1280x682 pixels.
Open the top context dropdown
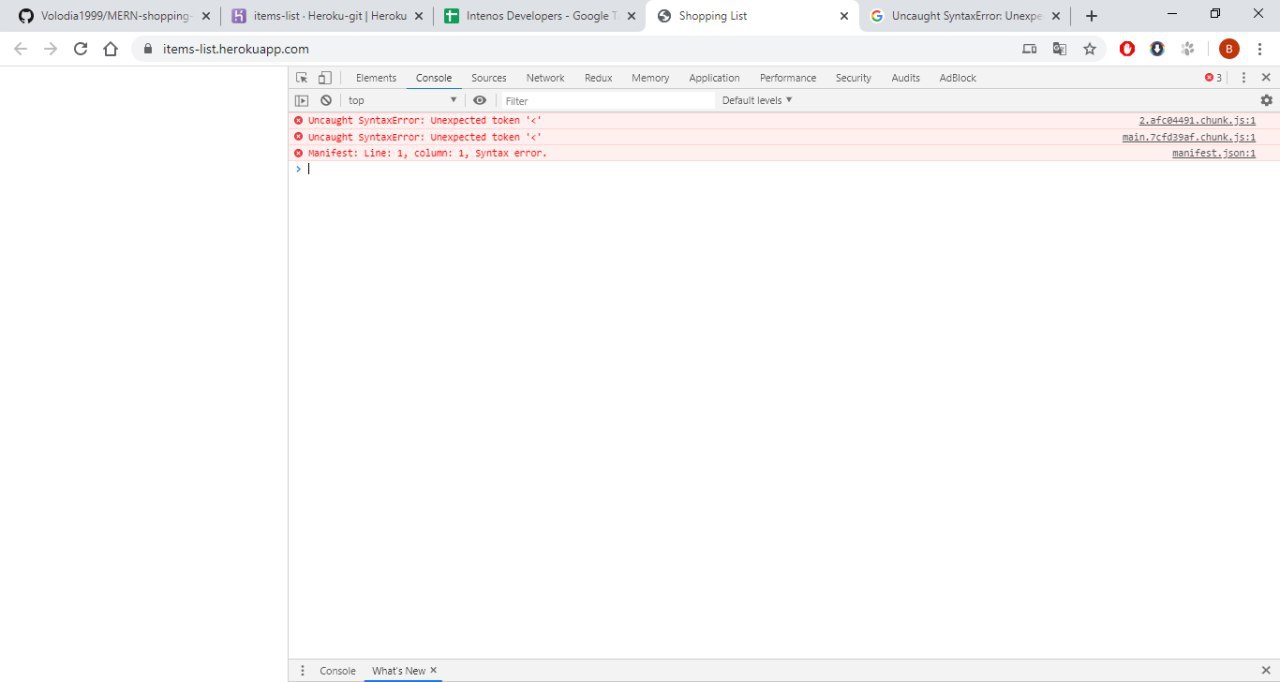402,100
